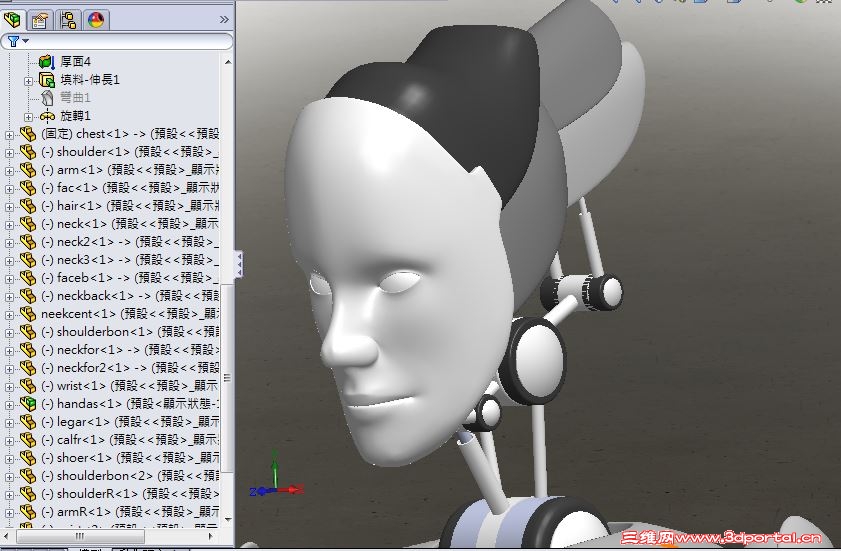Viewport: 841px width, 551px height.
Task: Select the 旋轉1 revolve feature icon
Action: point(47,116)
